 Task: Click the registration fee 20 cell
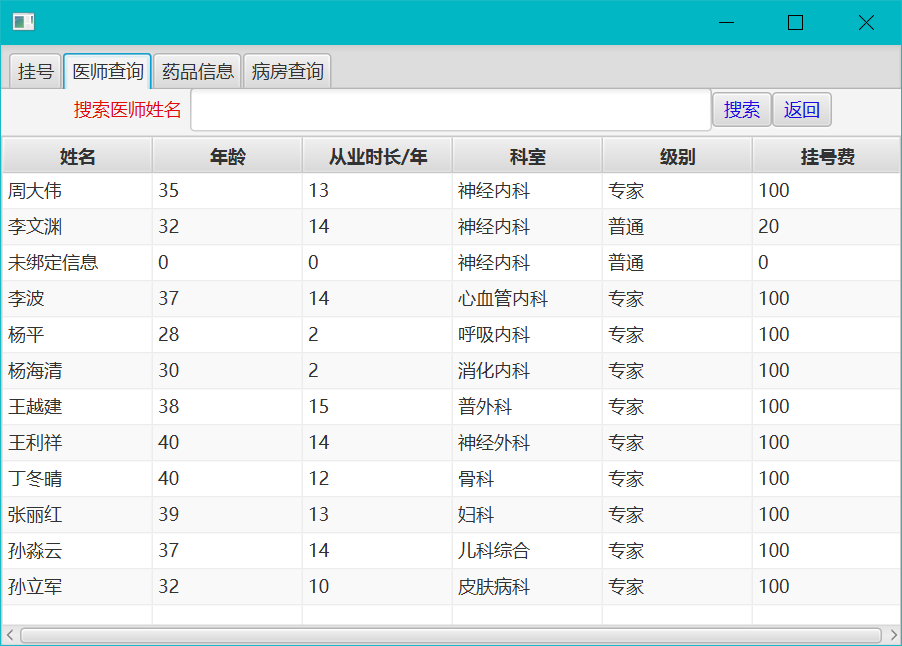(x=827, y=227)
